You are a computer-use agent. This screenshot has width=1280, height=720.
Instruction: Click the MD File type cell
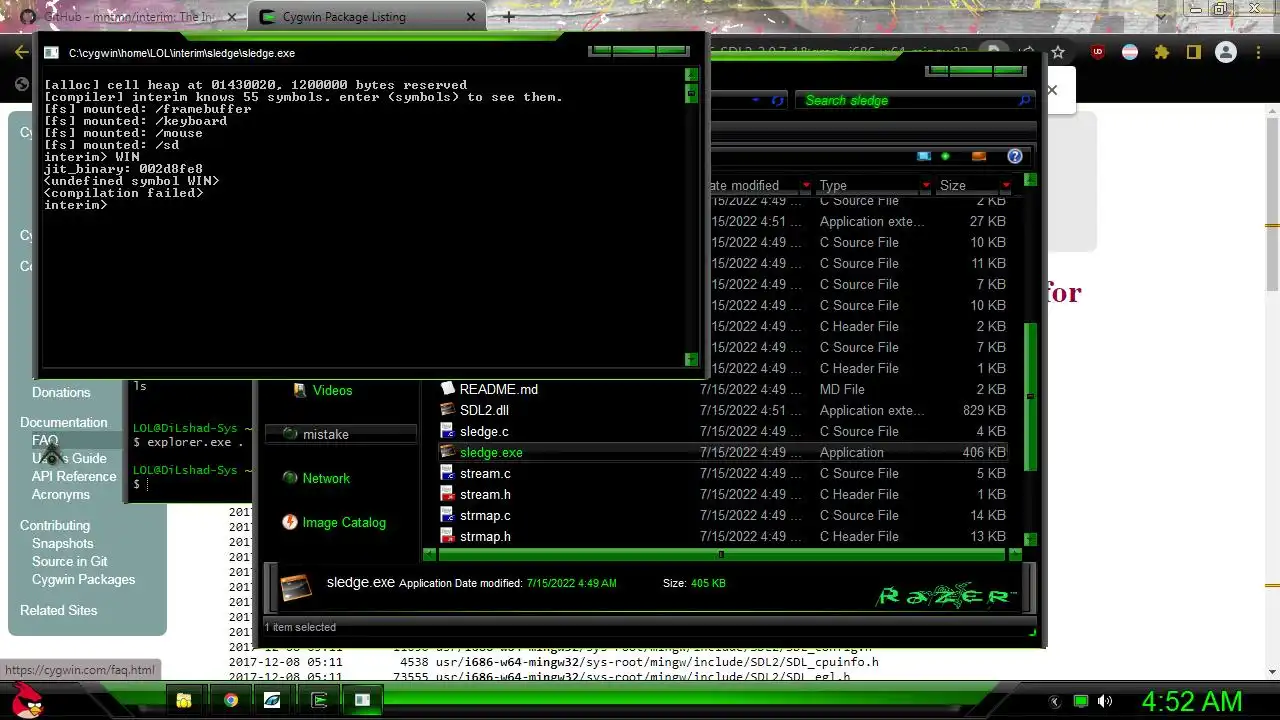point(842,389)
